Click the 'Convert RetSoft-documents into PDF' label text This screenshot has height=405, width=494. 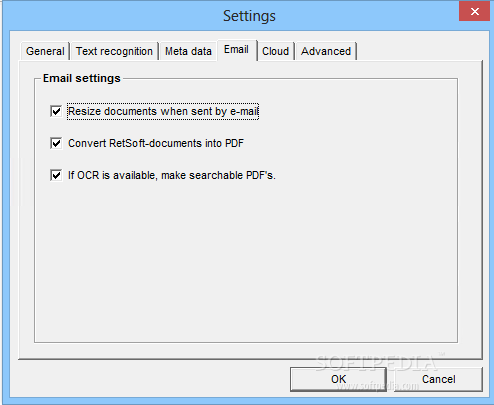pyautogui.click(x=156, y=143)
